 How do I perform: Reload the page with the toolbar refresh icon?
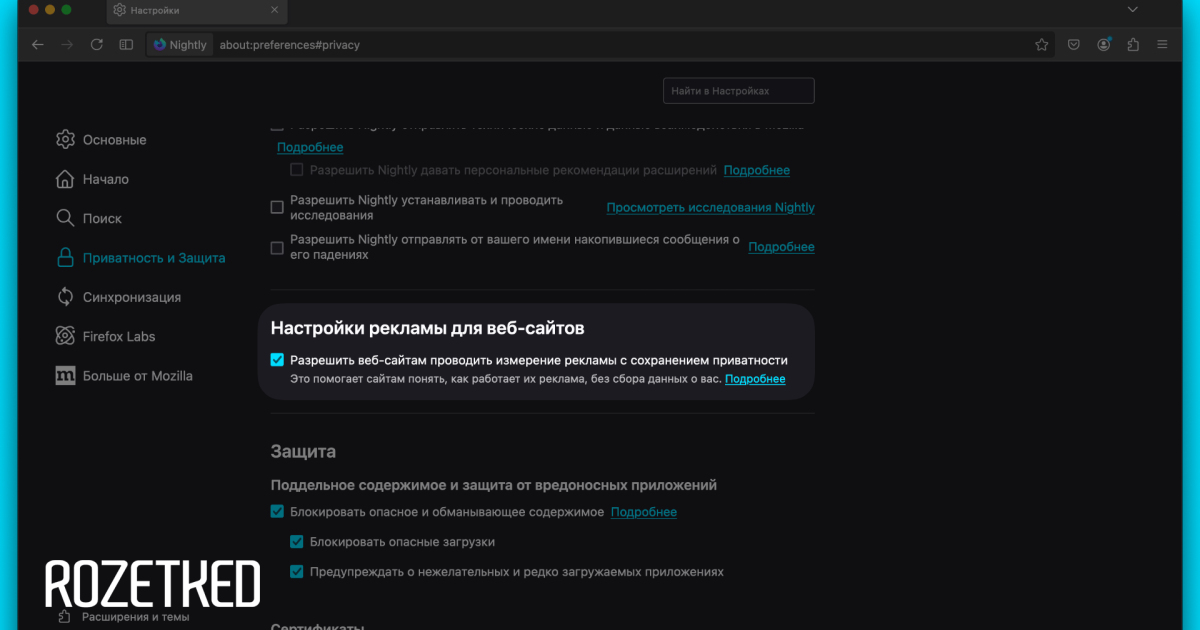(x=97, y=44)
